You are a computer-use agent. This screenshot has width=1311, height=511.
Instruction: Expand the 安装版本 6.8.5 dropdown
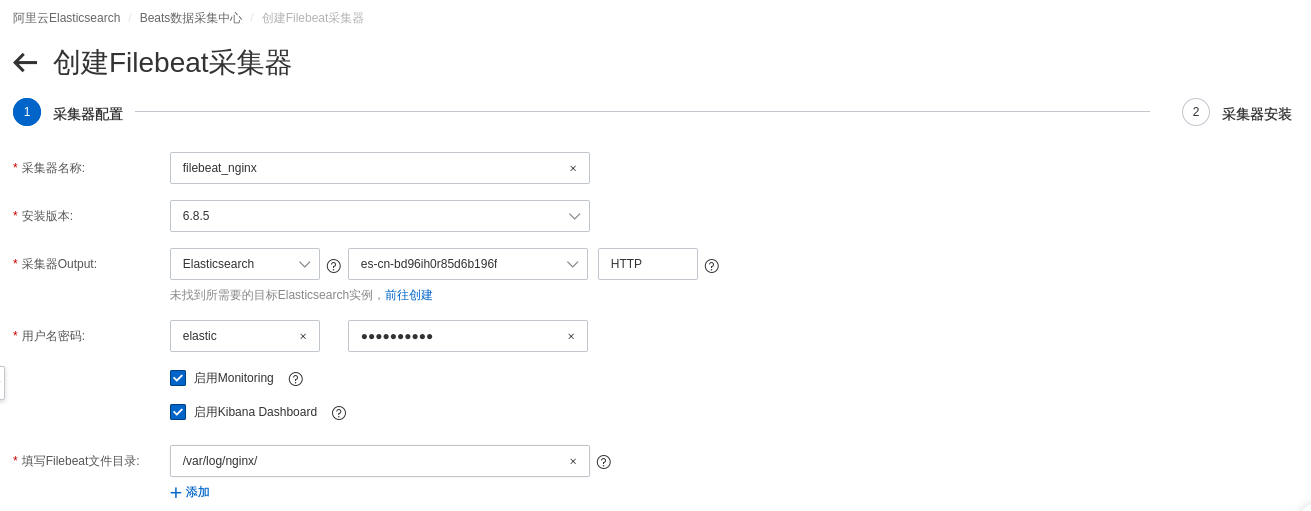[380, 216]
